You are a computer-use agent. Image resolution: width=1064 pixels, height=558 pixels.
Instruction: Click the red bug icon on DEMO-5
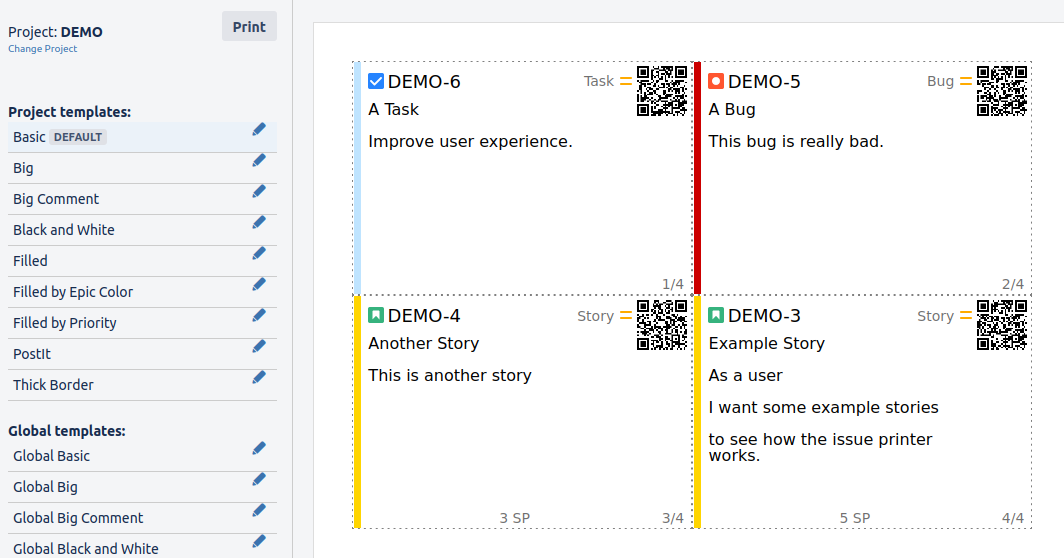pos(716,81)
